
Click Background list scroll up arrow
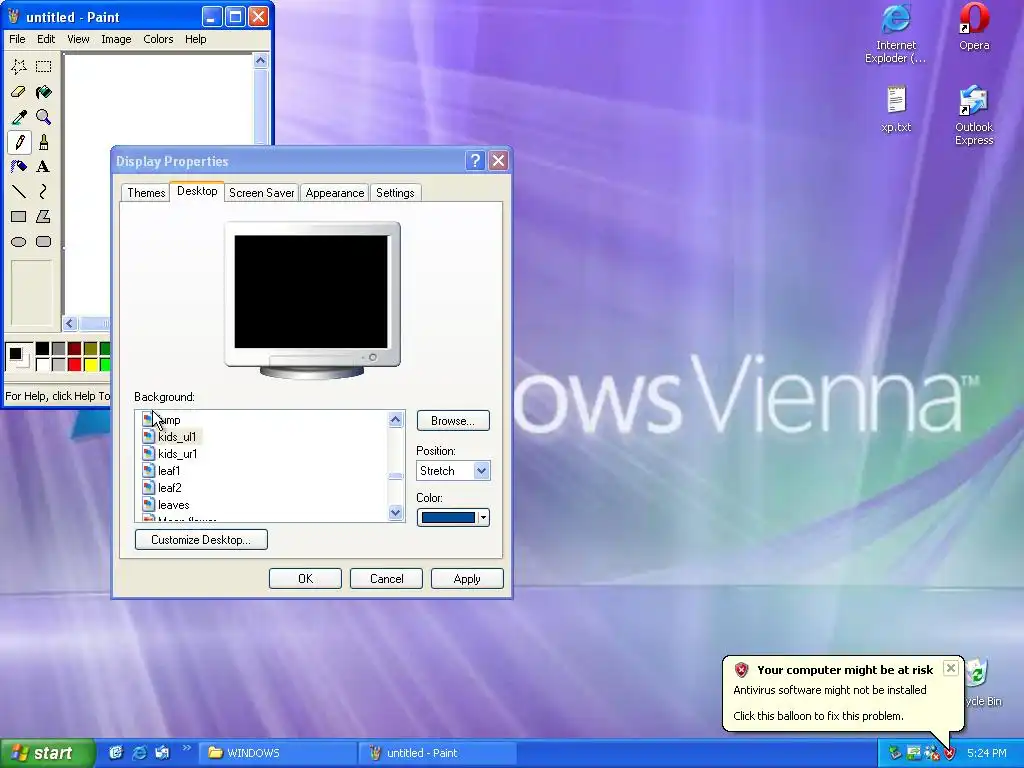(395, 419)
